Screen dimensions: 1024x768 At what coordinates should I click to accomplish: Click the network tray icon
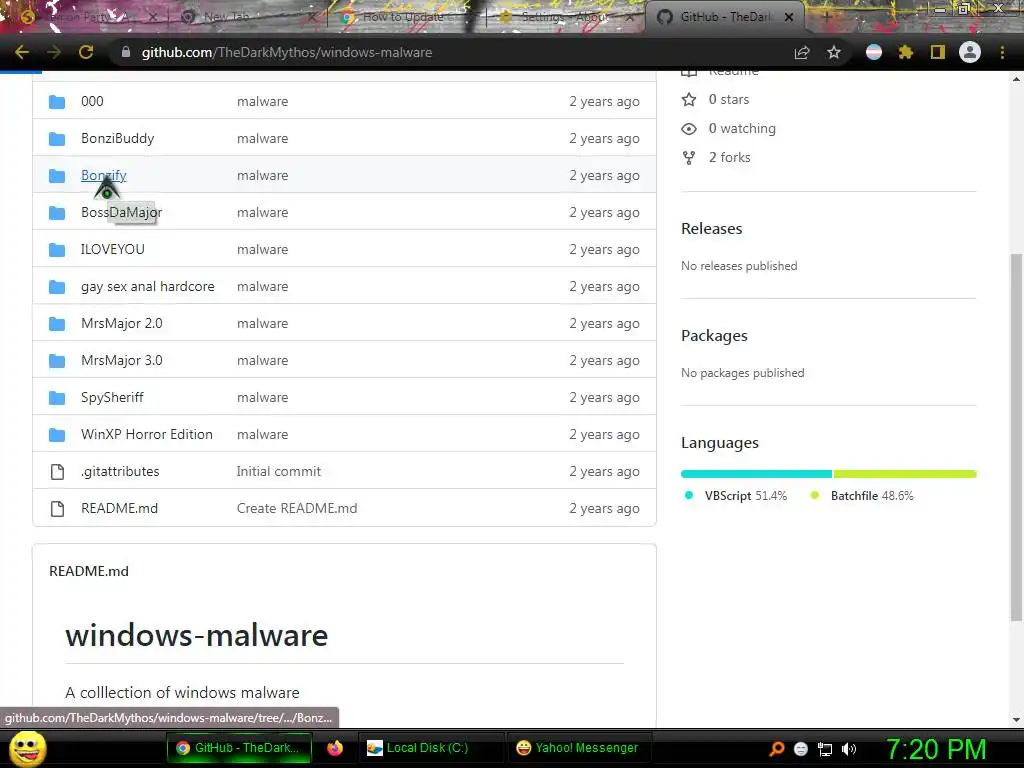(825, 749)
